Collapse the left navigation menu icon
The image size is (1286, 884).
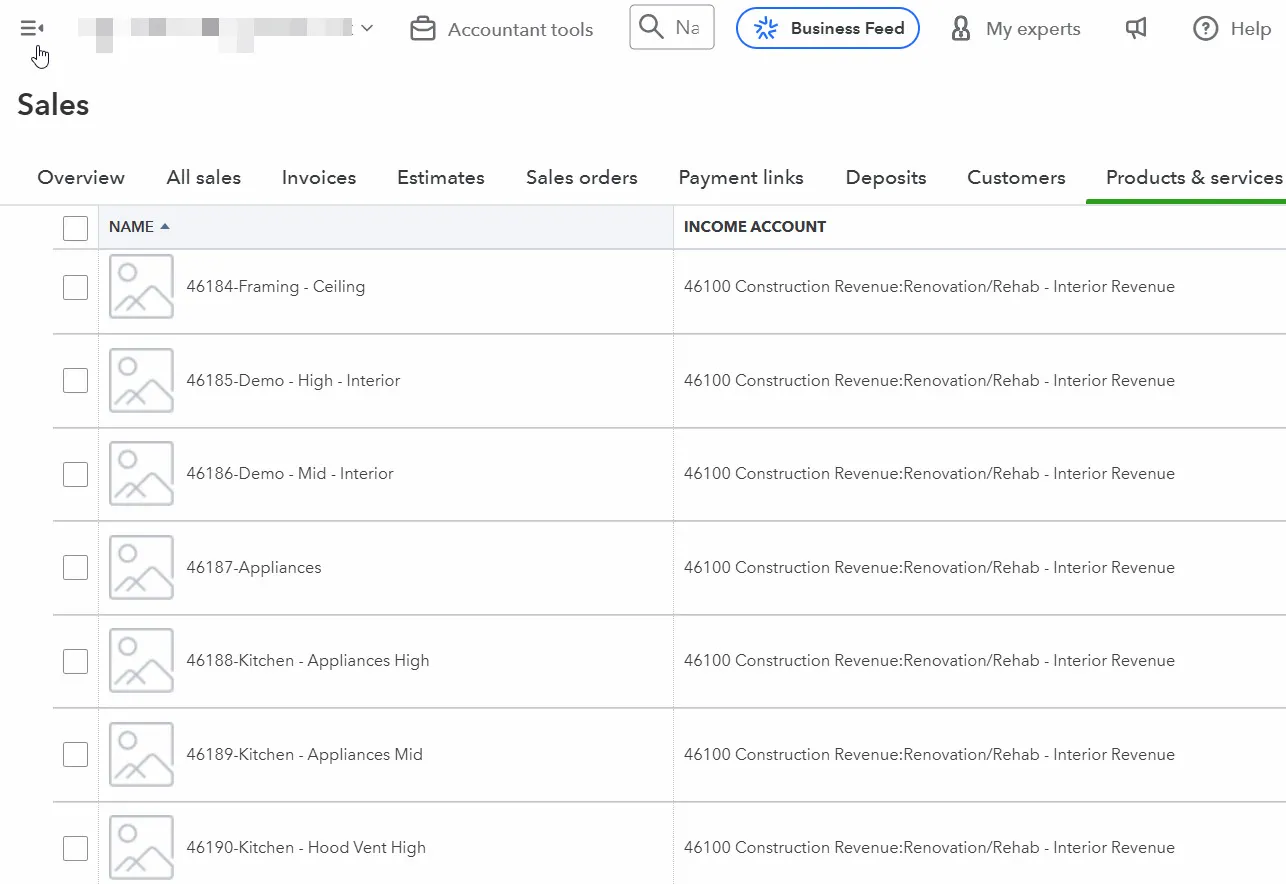[x=32, y=28]
